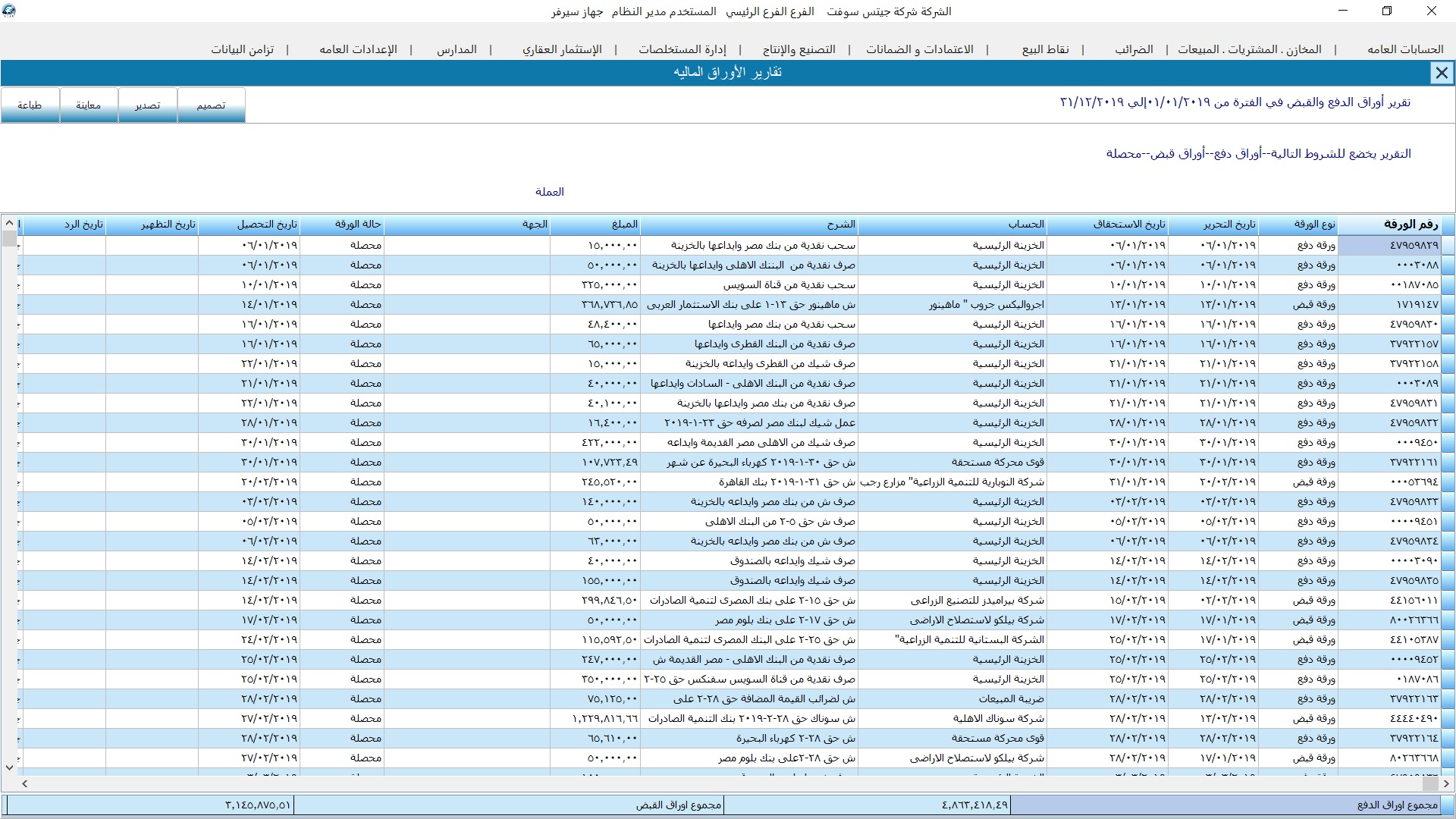Close the financial papers report panel
1456x819 pixels.
pyautogui.click(x=1441, y=73)
